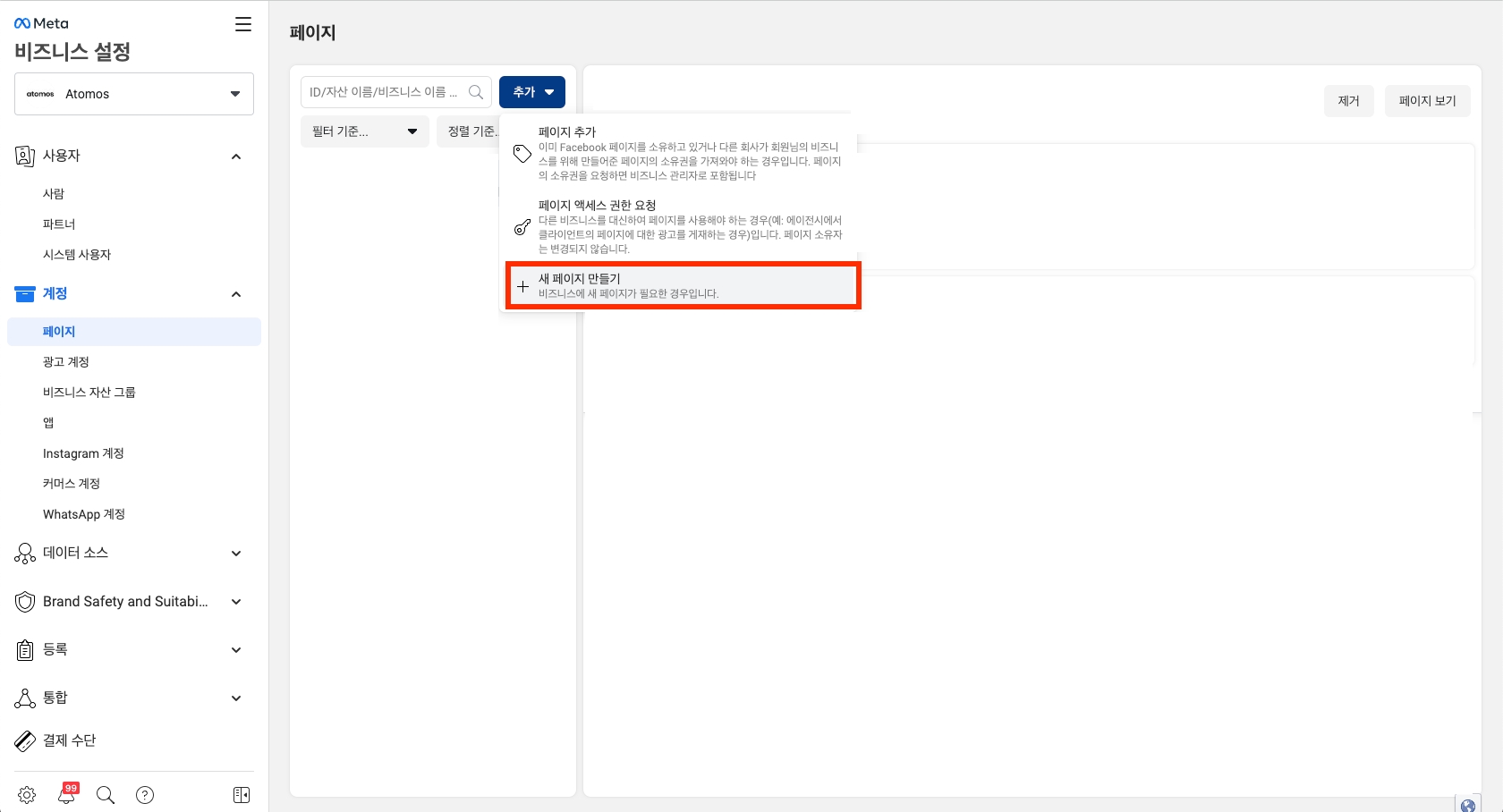Open the 필터 기준 filter dropdown
Screen dimensions: 1503x812
pos(365,131)
